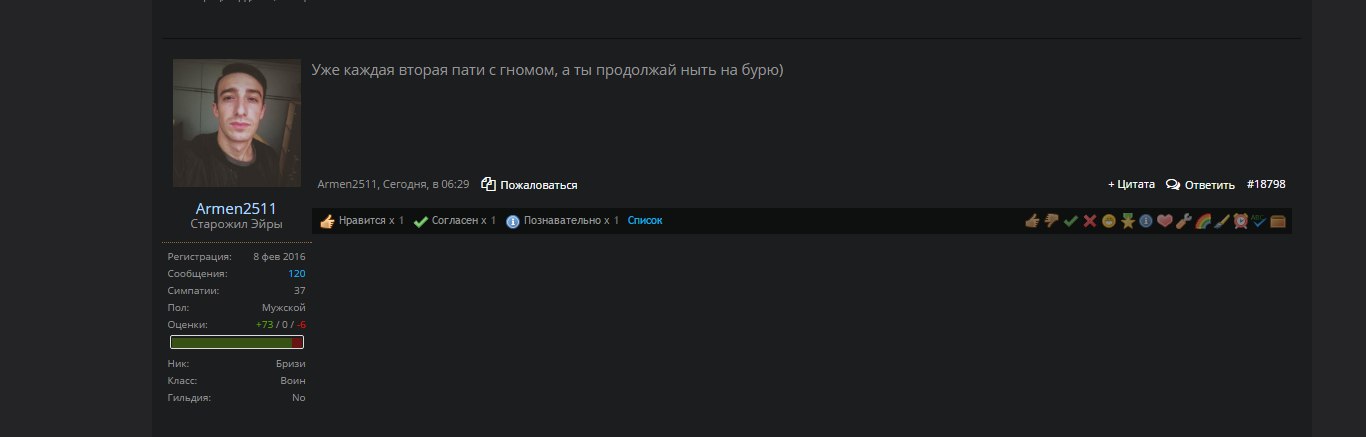The height and width of the screenshot is (437, 1366).
Task: Rate post with blue info icon
Action: [1146, 221]
